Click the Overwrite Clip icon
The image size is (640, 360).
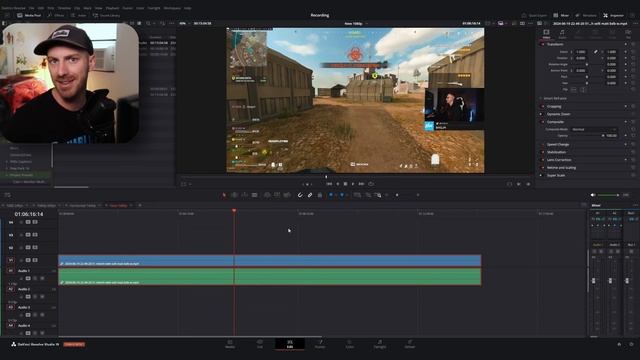pyautogui.click(x=277, y=195)
